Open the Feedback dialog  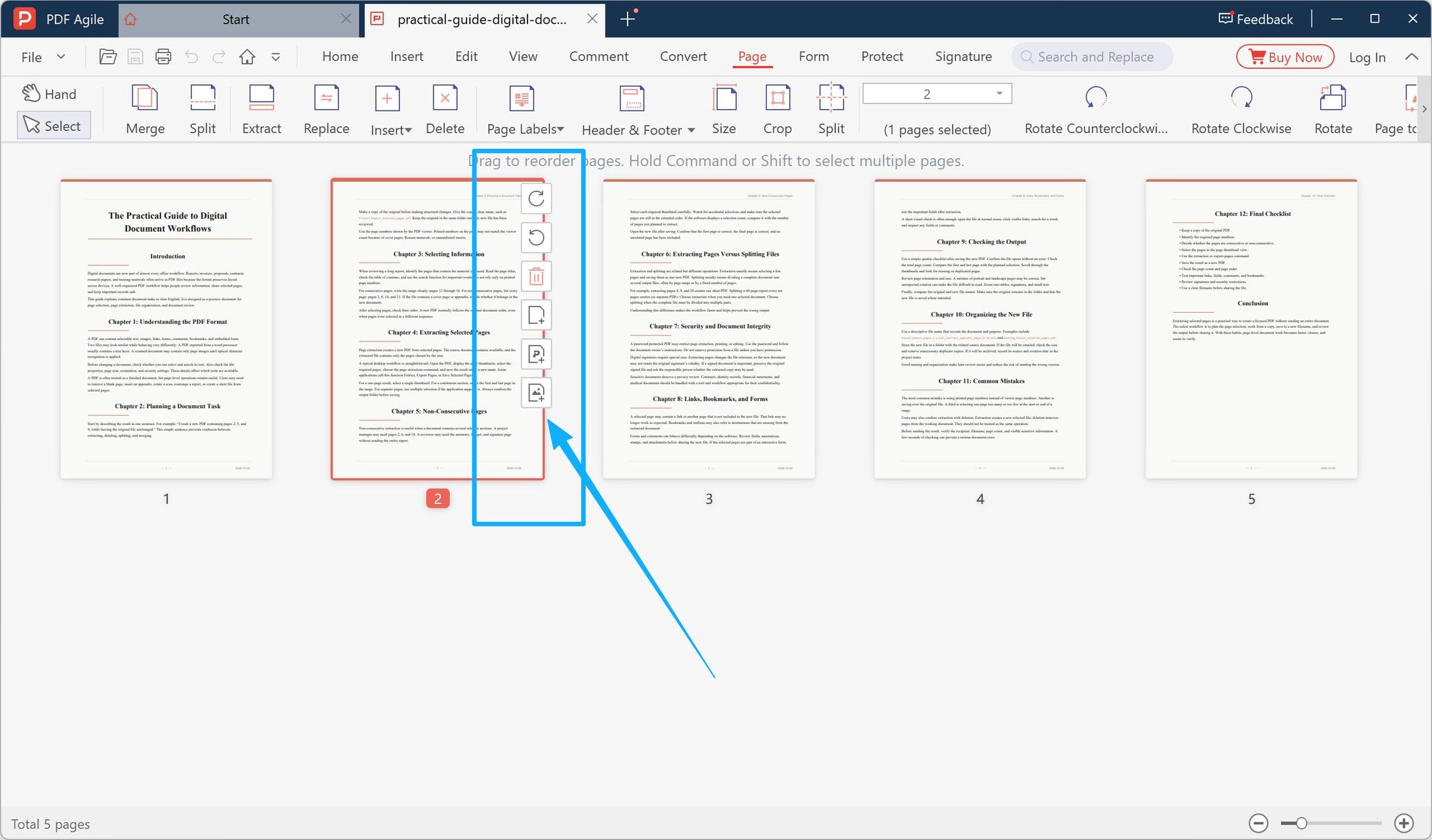1256,19
